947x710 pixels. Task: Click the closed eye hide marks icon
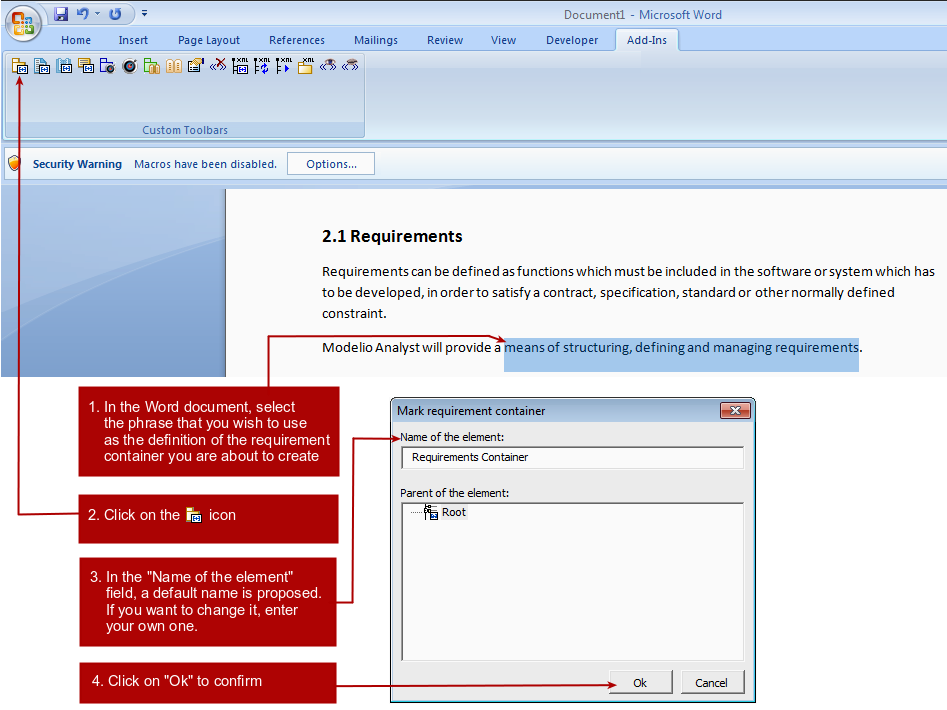click(350, 65)
